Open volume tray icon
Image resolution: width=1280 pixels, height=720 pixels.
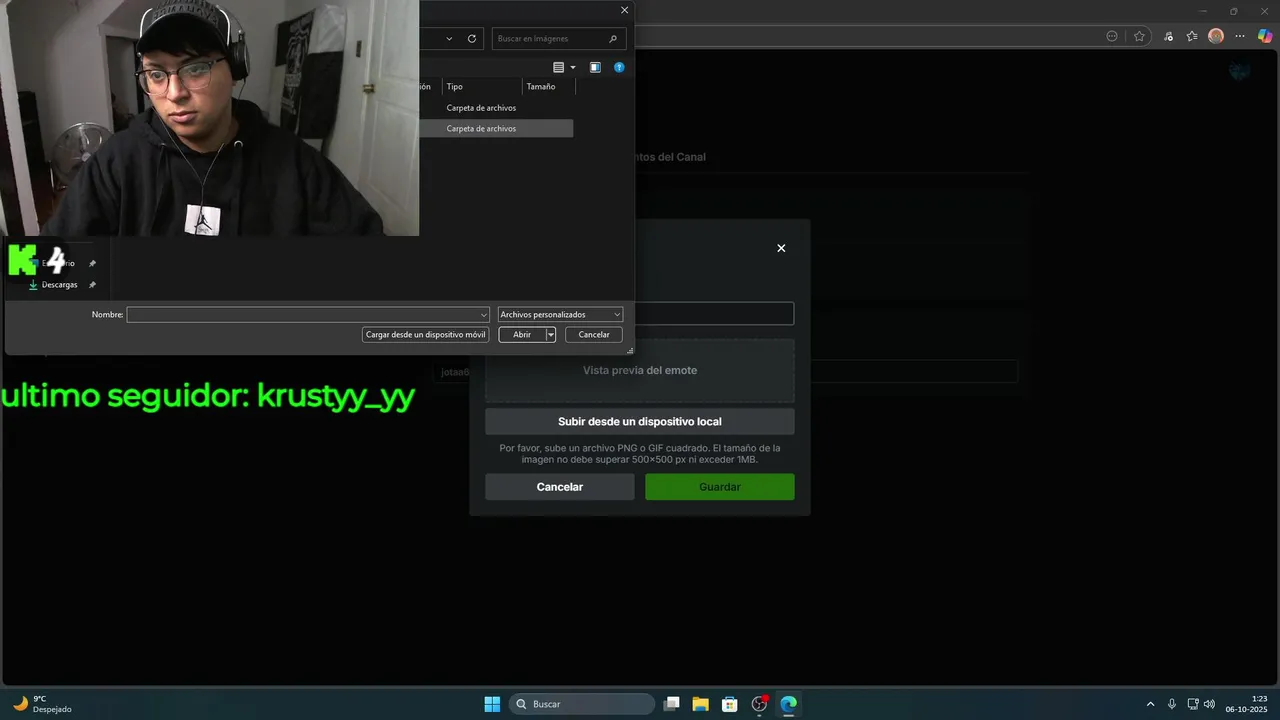click(x=1210, y=704)
